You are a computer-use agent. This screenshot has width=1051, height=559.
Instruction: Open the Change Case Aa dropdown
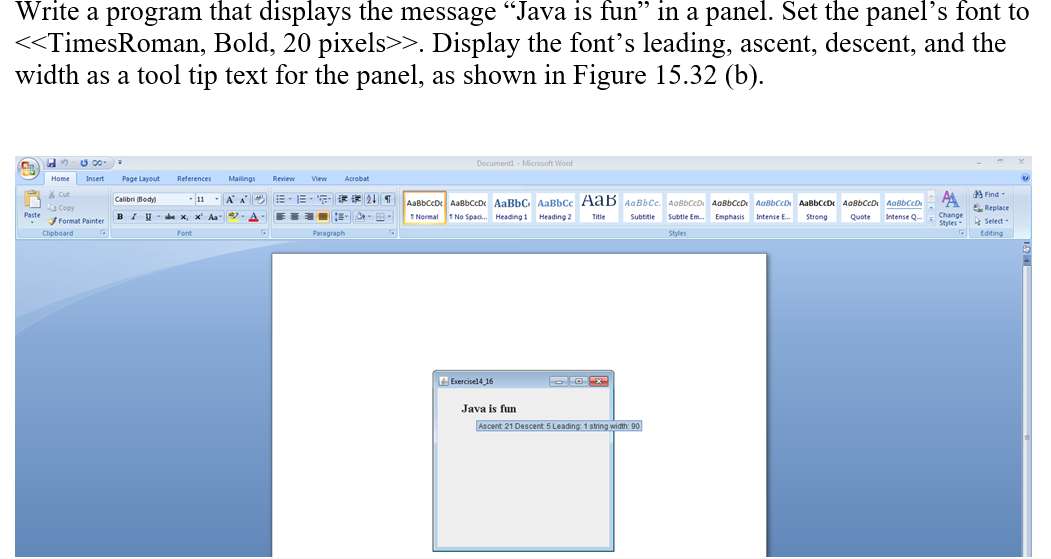[215, 217]
